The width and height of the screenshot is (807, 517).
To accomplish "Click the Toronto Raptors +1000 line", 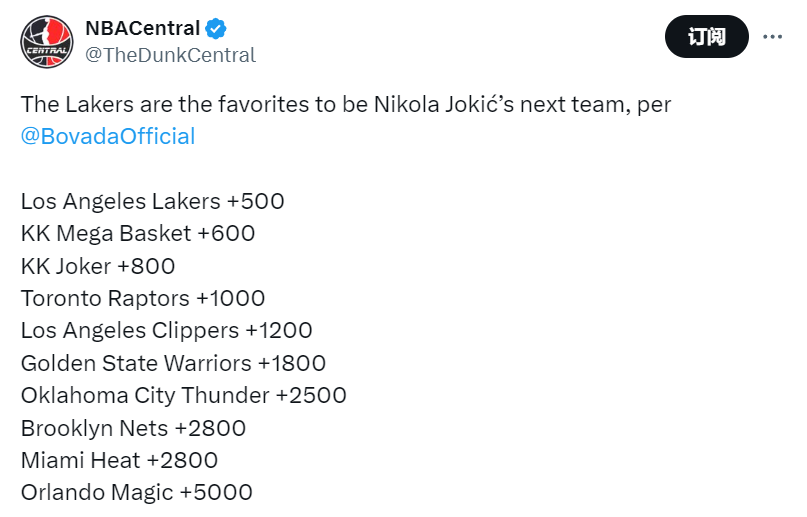I will click(143, 298).
